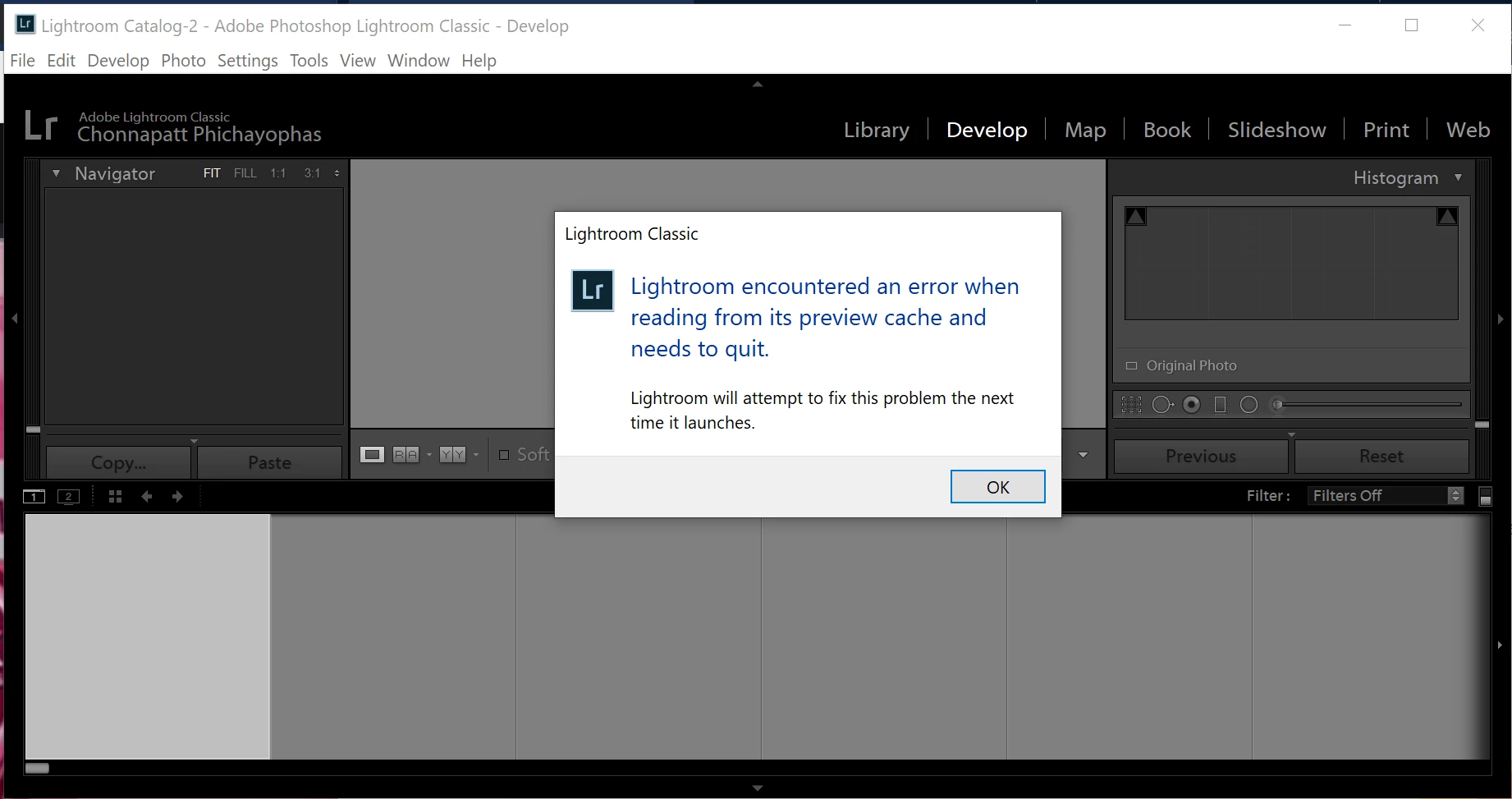The image size is (1512, 799).
Task: Open Grid view from filmstrip icon
Action: coord(115,496)
